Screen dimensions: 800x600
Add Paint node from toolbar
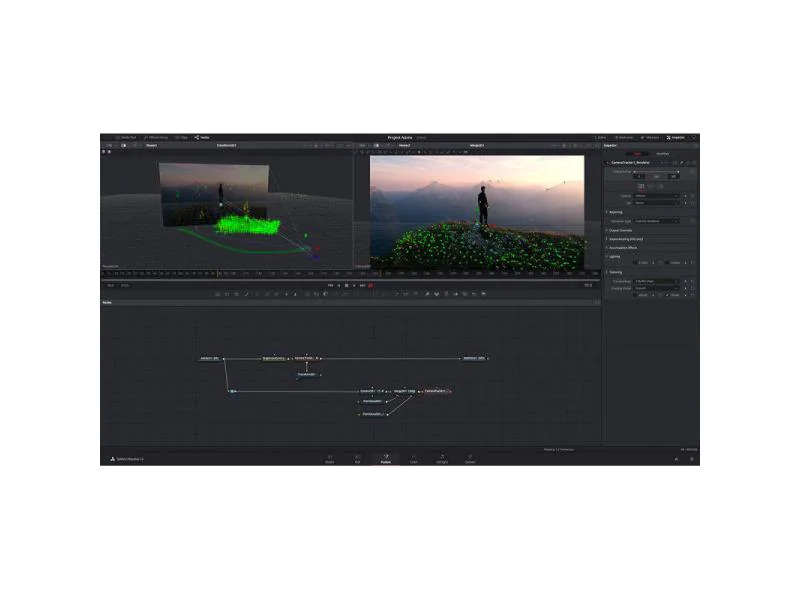pos(246,294)
